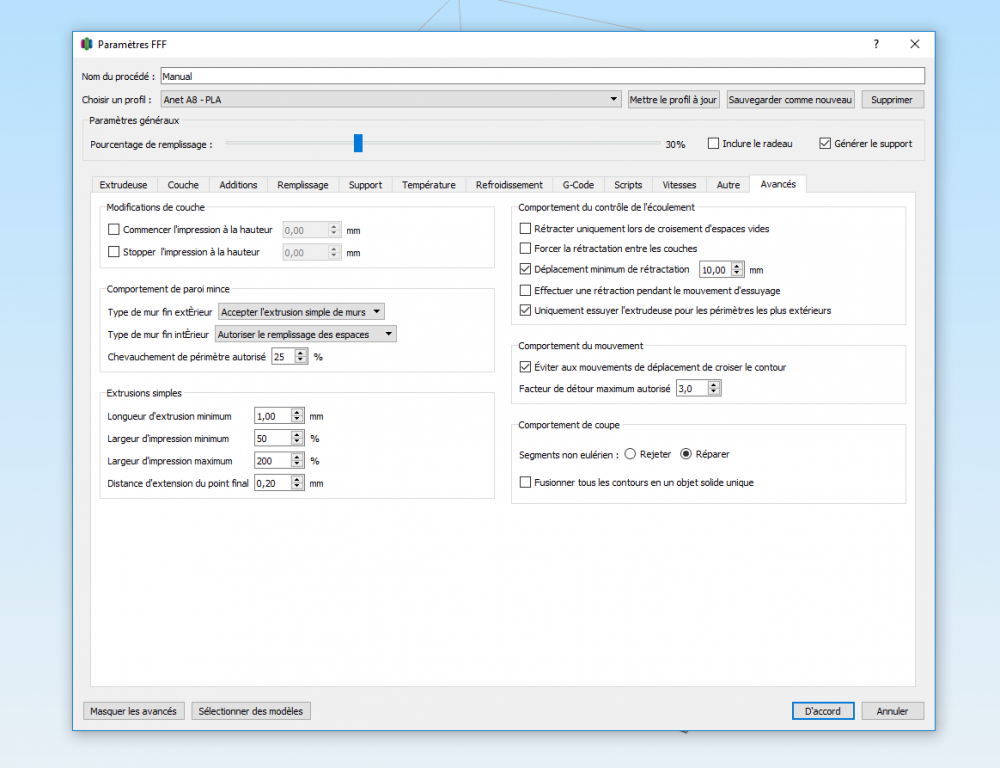
Task: Close the Paramètres FFF dialog
Action: click(x=915, y=44)
